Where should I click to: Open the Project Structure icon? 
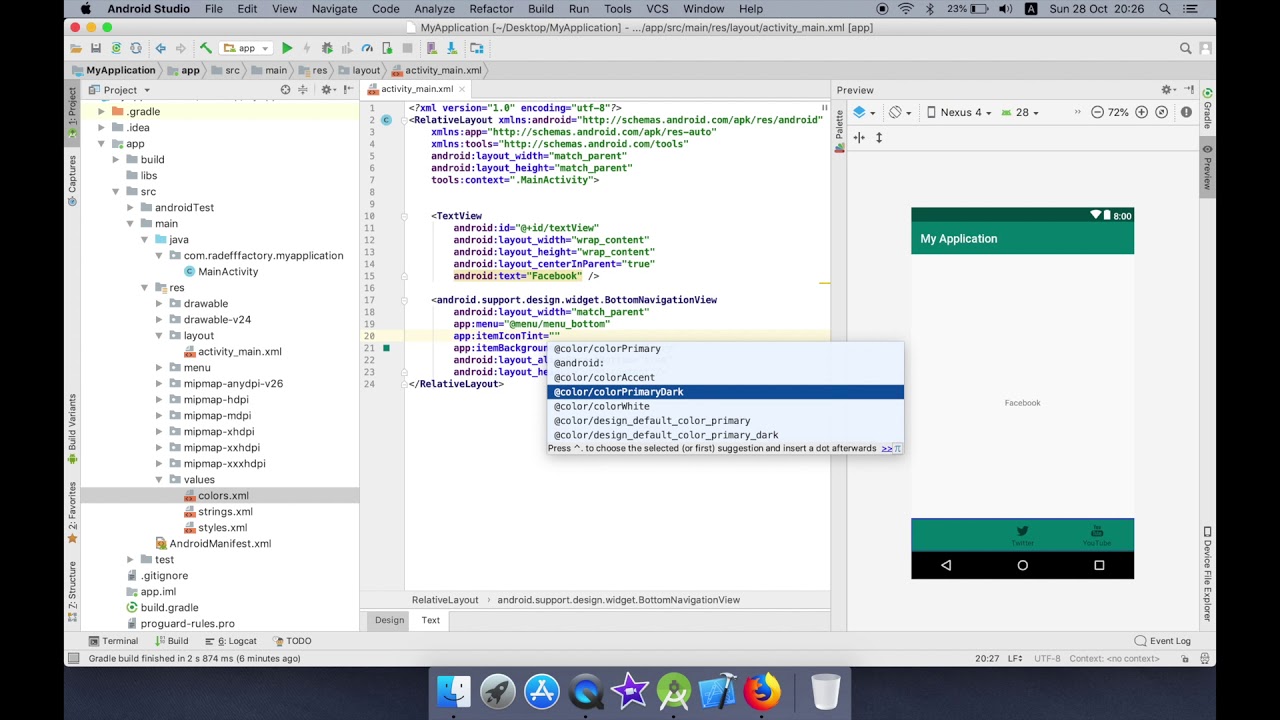click(x=476, y=48)
